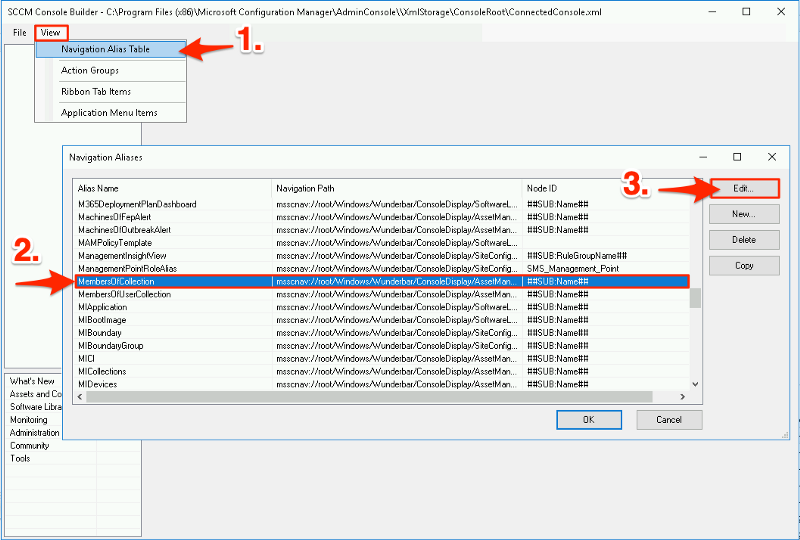Select the MIApplication alias
The image size is (800, 540).
382,307
